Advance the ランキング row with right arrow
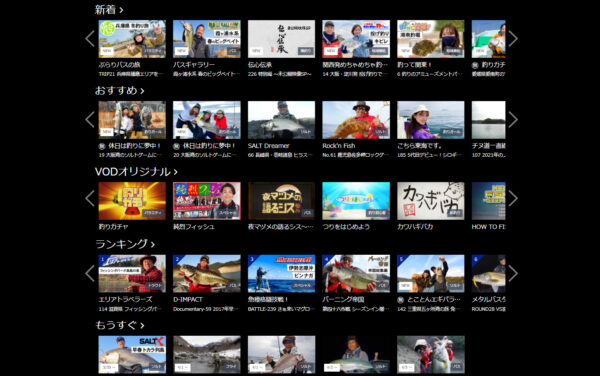Screen dimensions: 600x376 tap(513, 273)
